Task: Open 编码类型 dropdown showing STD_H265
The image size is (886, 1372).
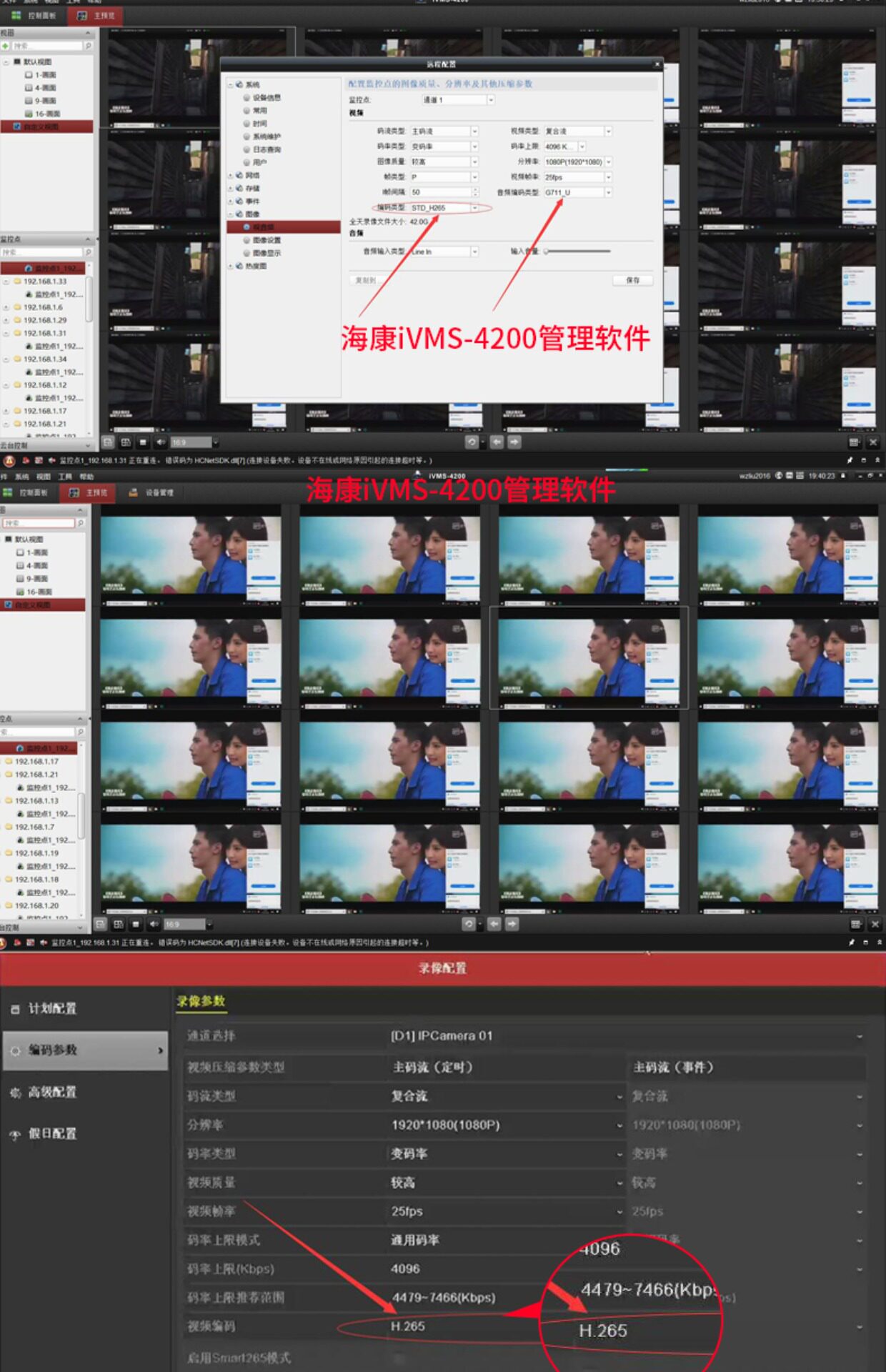Action: click(444, 208)
